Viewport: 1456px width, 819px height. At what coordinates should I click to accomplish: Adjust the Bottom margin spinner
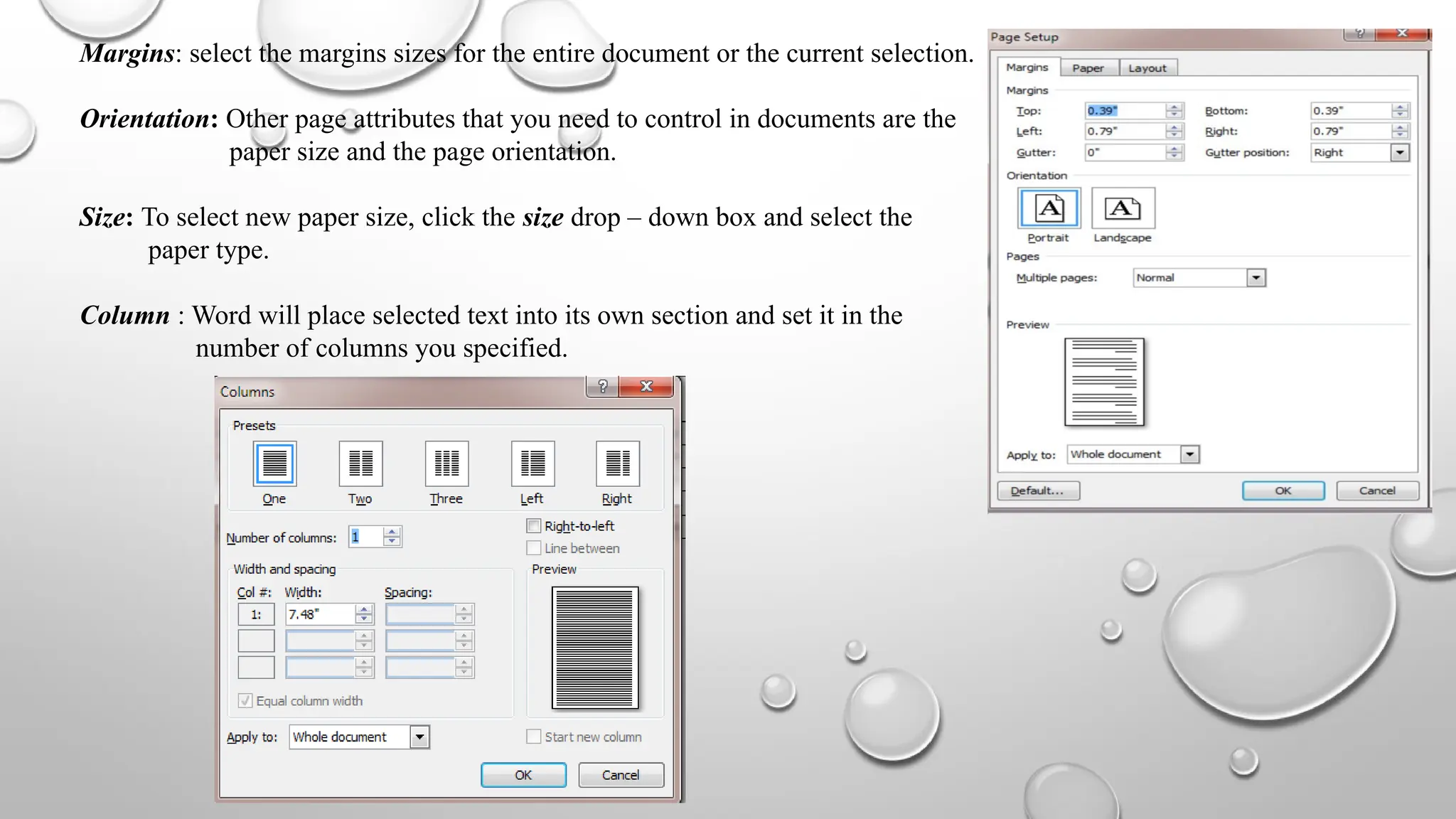pyautogui.click(x=1400, y=111)
